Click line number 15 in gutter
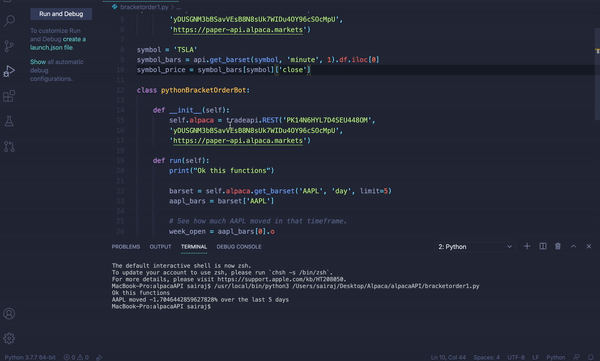The image size is (600, 361). [120, 120]
